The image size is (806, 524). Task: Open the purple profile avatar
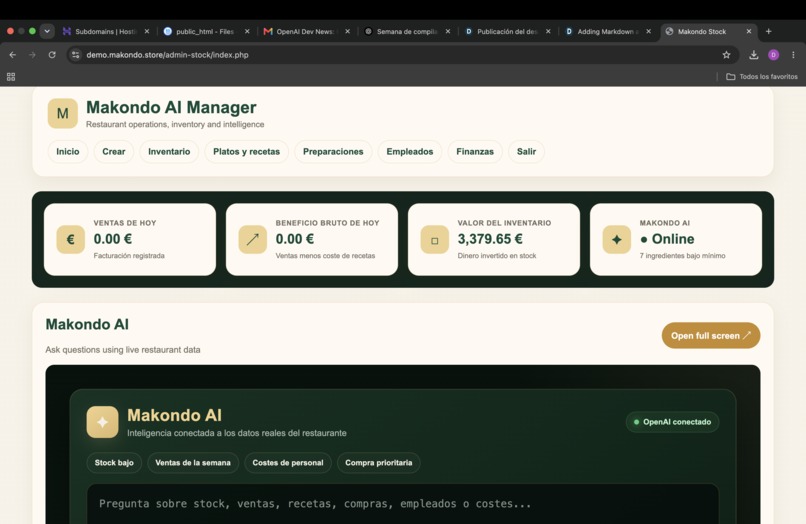[x=774, y=55]
